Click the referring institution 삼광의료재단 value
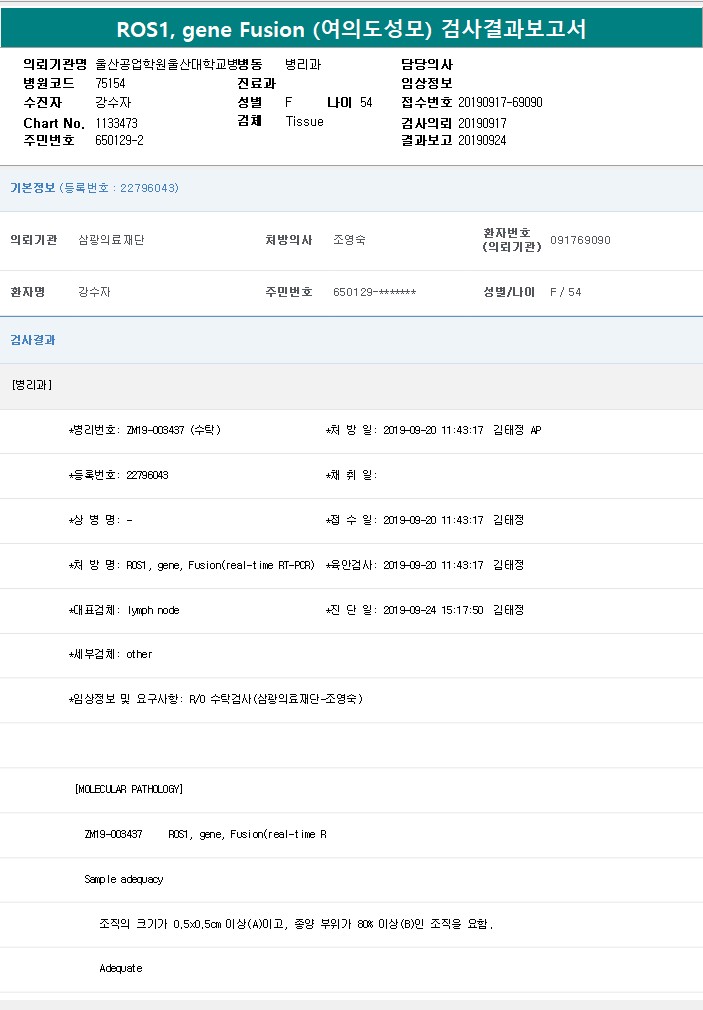Screen dimensions: 703x1010 coord(111,240)
